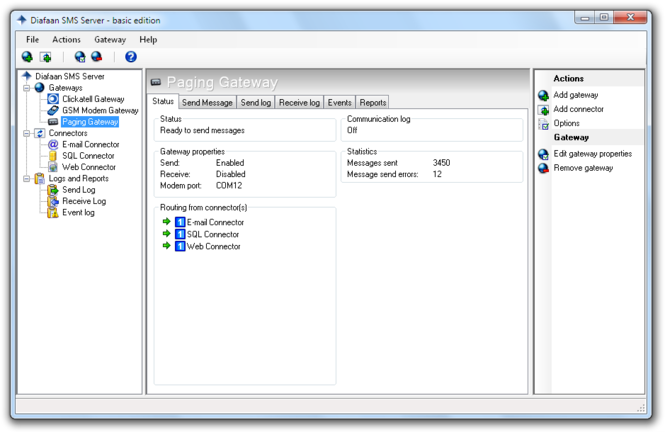Click the Messages sent value 3450

(441, 163)
